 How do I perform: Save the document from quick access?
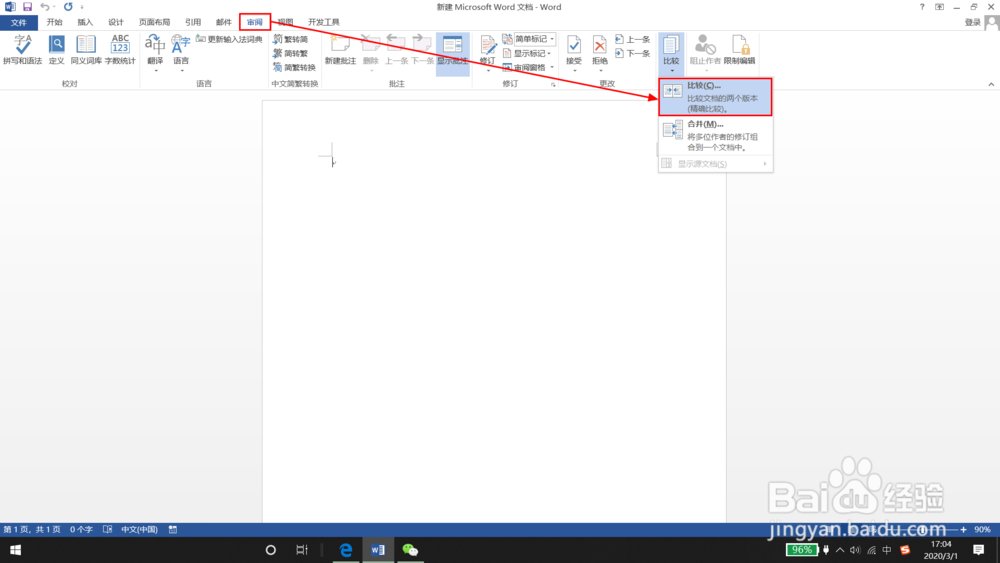click(27, 7)
